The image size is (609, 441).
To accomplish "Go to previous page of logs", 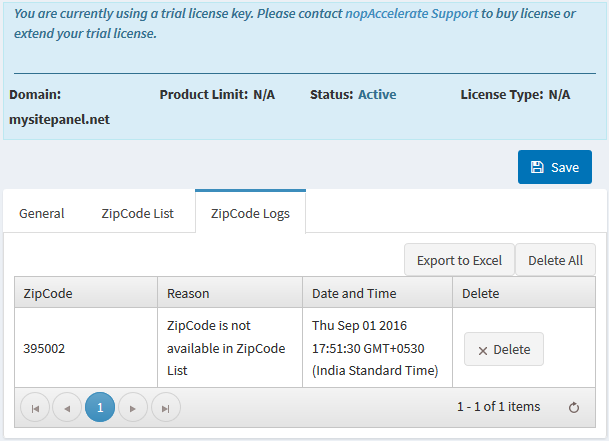I will pos(67,407).
